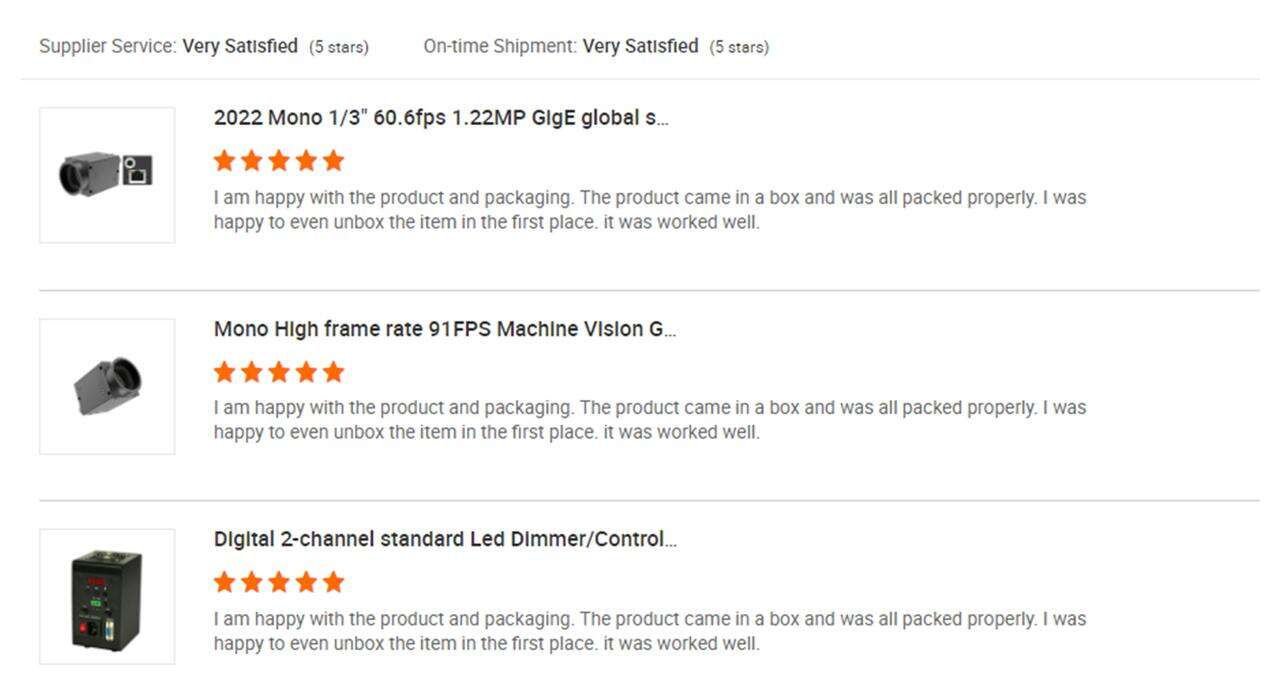Open "2022 Mono 1/3" 60.6fps" product title
Image resolution: width=1275 pixels, height=693 pixels.
click(441, 118)
